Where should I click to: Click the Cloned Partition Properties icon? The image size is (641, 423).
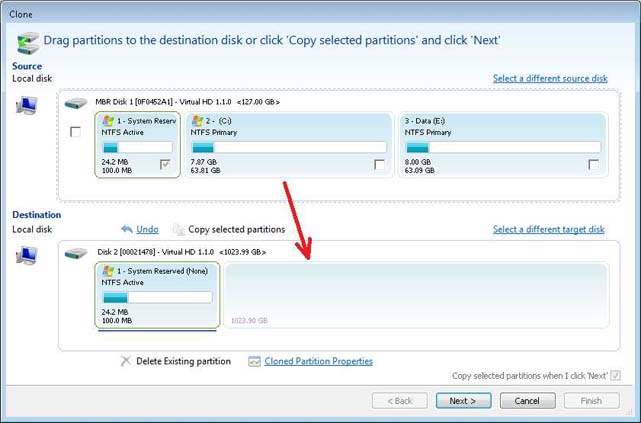click(255, 361)
